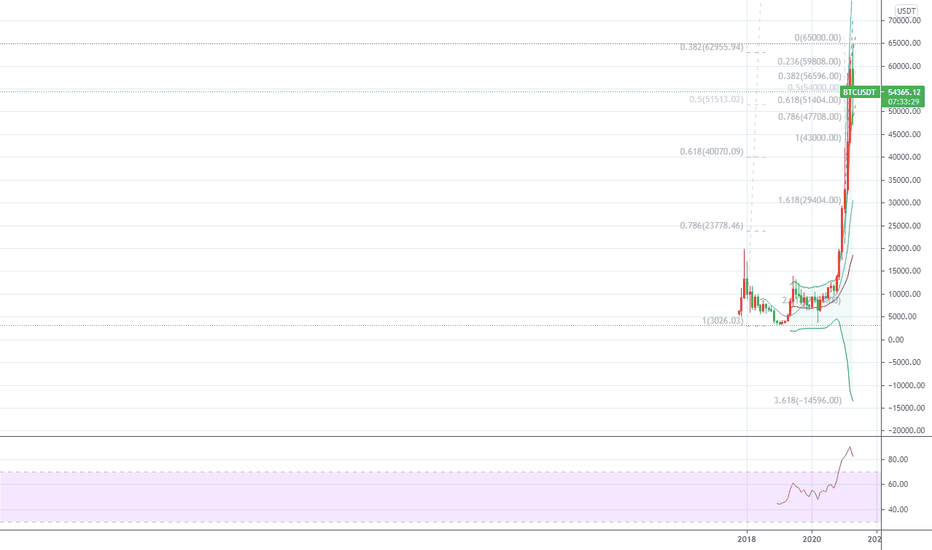Click the 07:33:29 candle countdown
This screenshot has height=550, width=932.
tap(903, 102)
